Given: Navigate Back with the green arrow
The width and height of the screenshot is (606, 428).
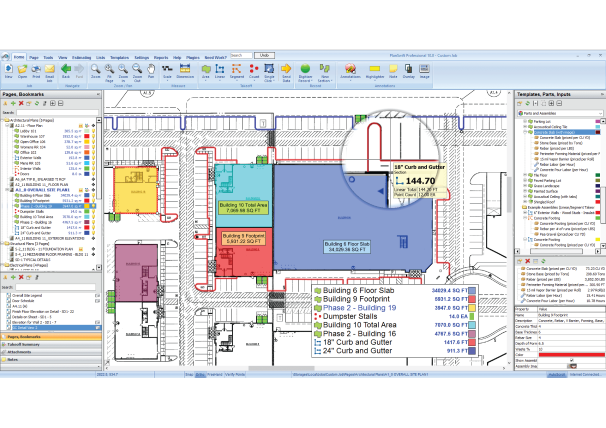Looking at the screenshot, I should (66, 69).
